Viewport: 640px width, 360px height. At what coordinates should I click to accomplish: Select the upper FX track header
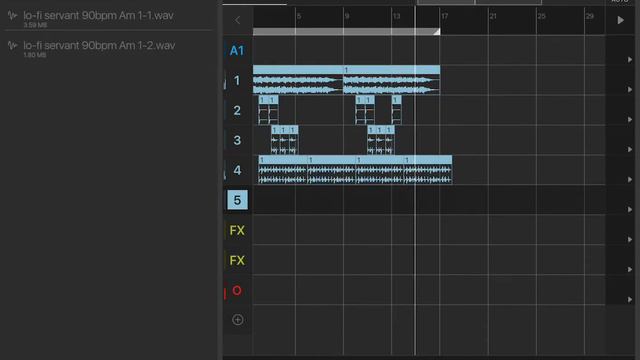pyautogui.click(x=237, y=230)
